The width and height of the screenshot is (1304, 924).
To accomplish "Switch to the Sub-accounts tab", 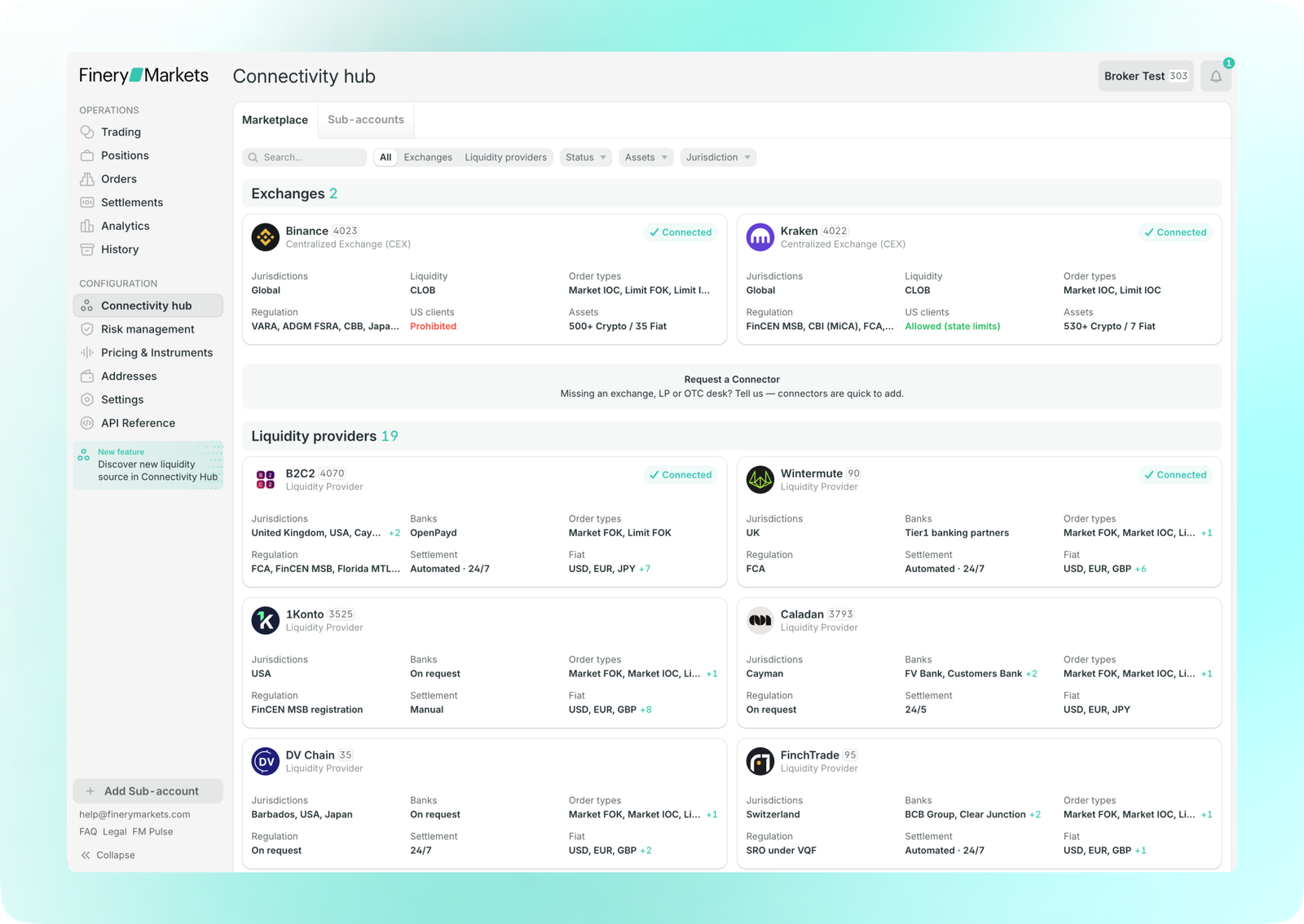I will click(366, 120).
